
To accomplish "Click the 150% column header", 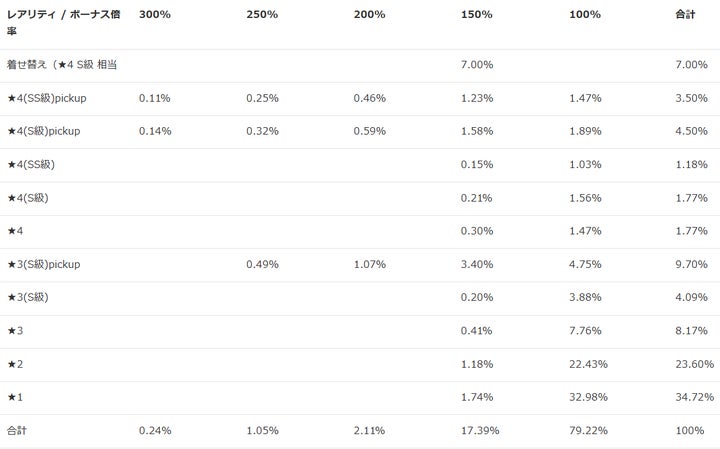I will coord(477,15).
